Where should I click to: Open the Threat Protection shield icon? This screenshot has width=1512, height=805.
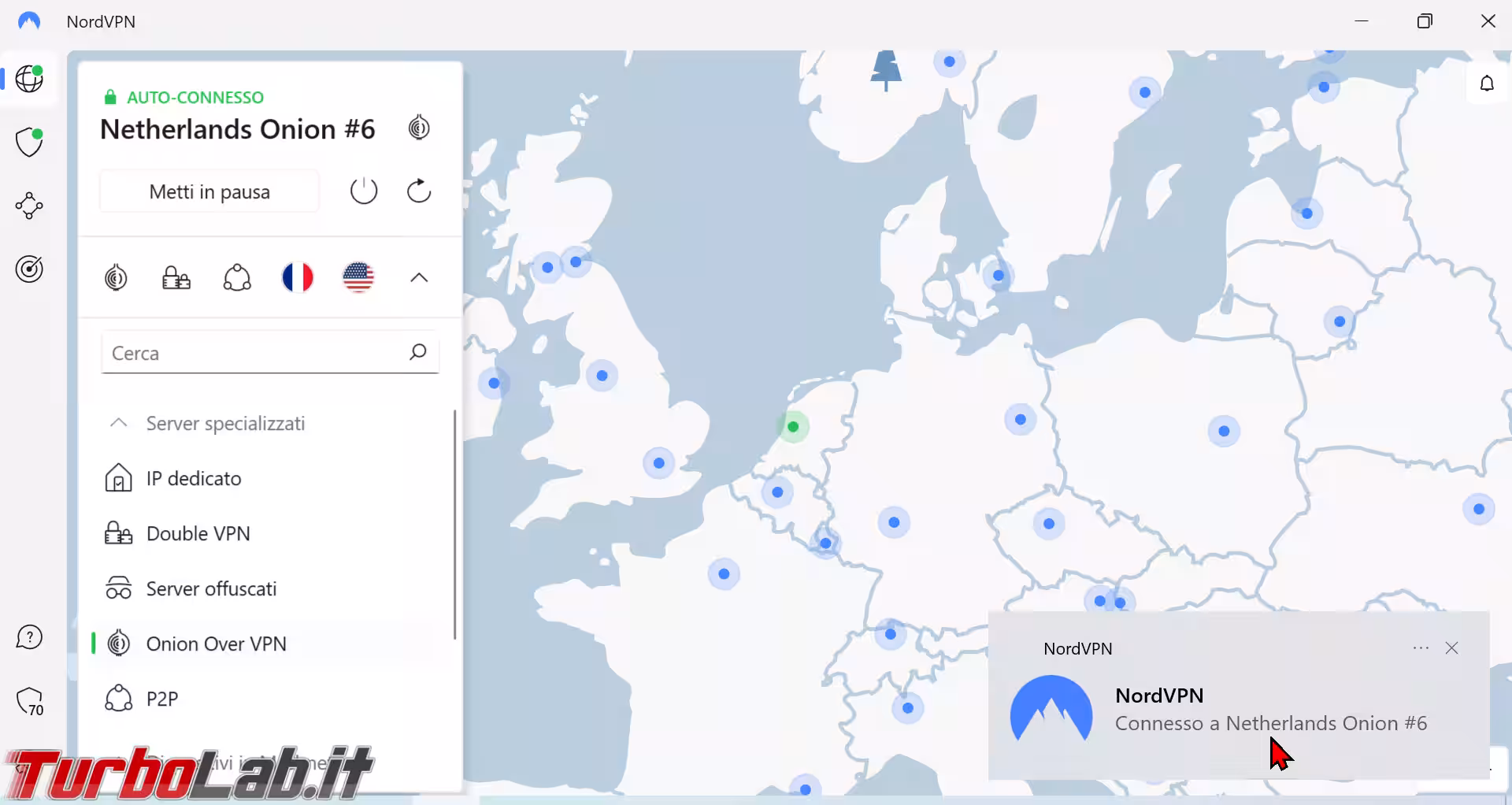(x=29, y=143)
